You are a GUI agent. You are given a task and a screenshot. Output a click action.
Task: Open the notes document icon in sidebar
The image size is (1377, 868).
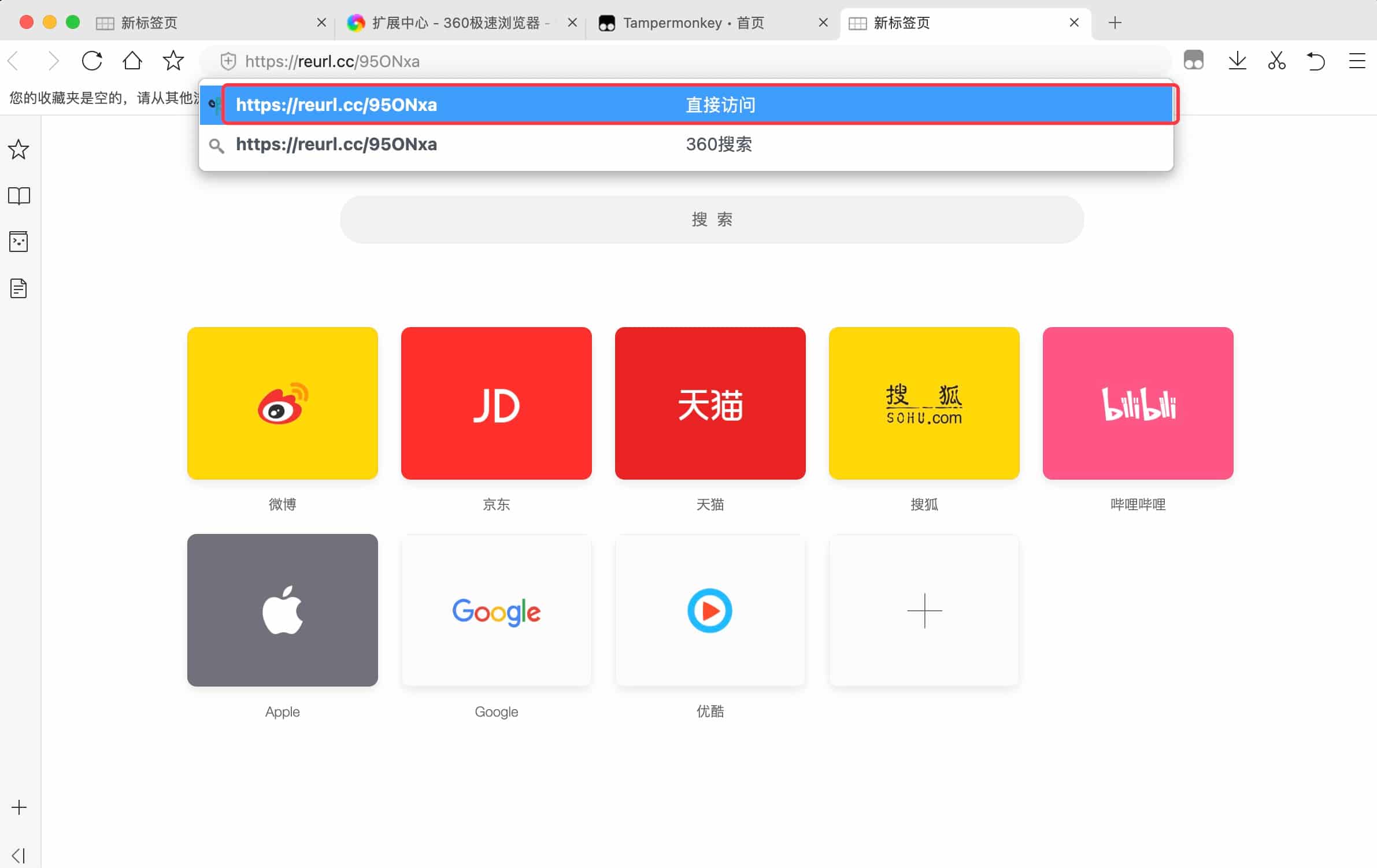(x=18, y=288)
